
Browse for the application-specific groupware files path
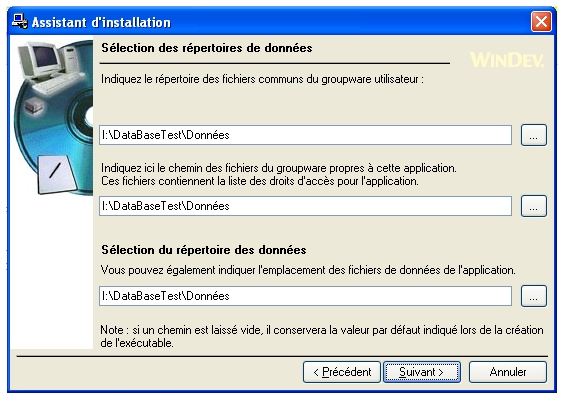tap(534, 206)
